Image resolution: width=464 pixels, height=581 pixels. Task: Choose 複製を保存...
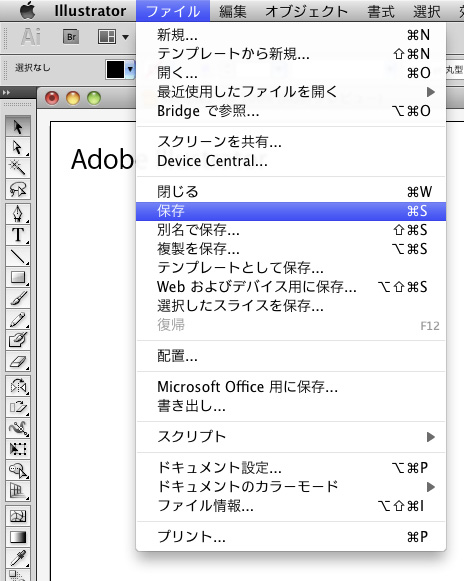pyautogui.click(x=291, y=249)
